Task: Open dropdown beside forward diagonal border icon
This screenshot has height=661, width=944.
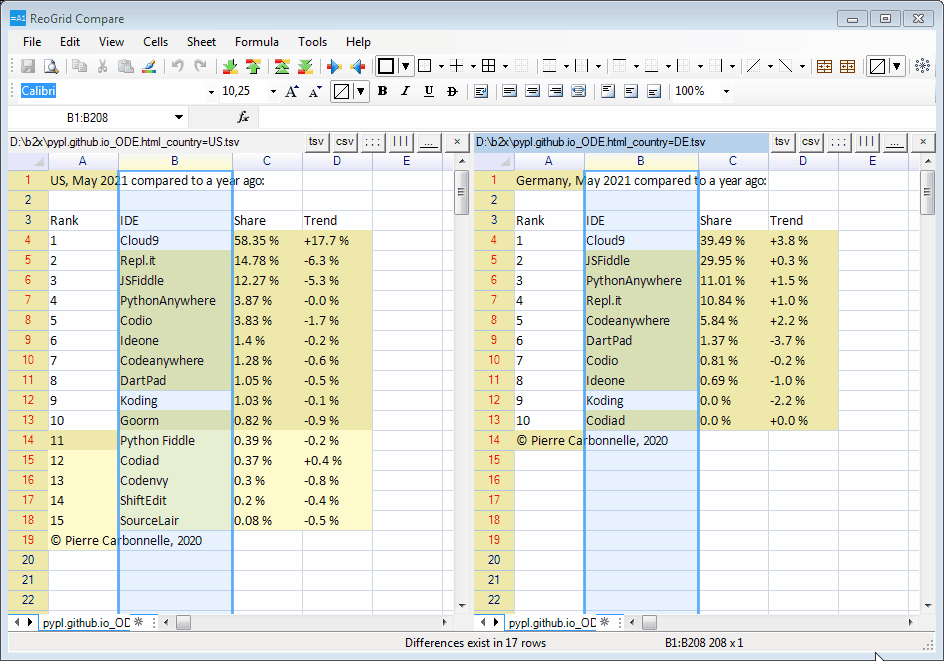Action: click(770, 66)
